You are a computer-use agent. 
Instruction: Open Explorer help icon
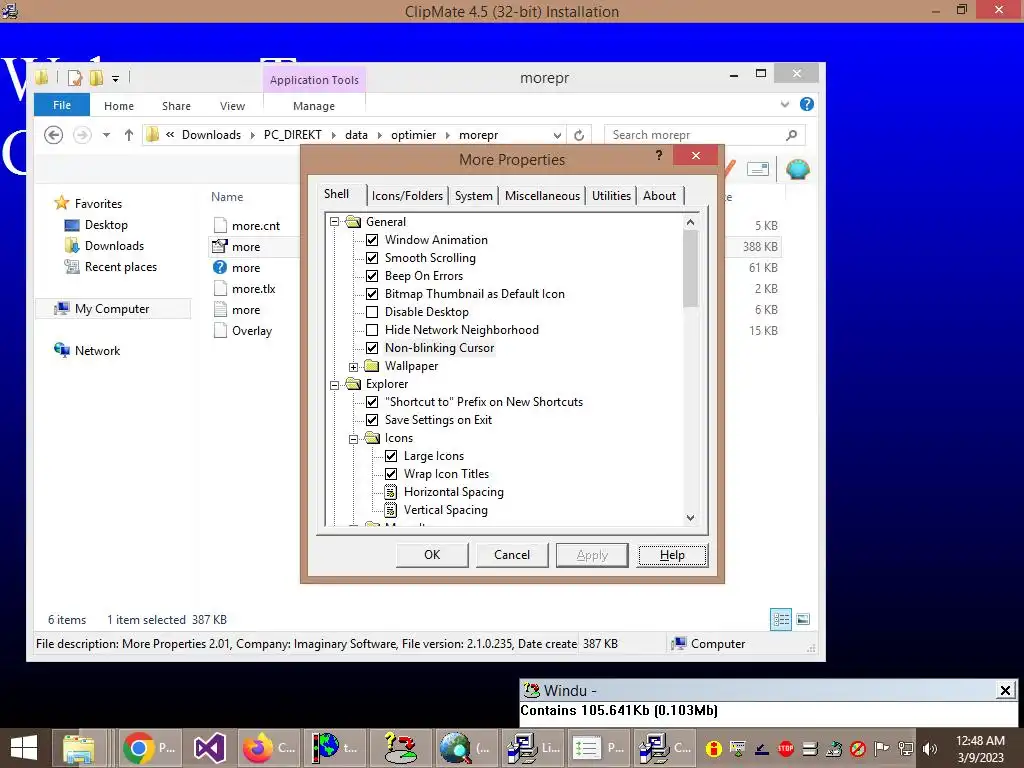(807, 104)
